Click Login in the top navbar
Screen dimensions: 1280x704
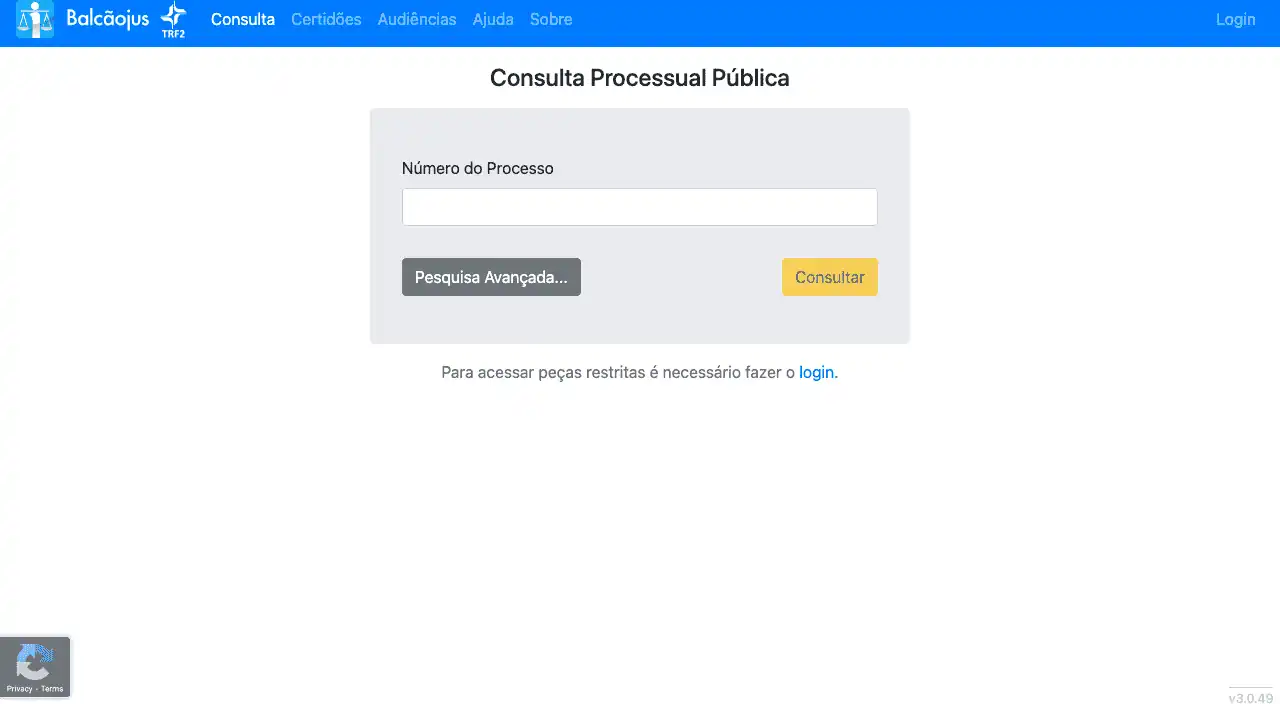click(x=1235, y=19)
